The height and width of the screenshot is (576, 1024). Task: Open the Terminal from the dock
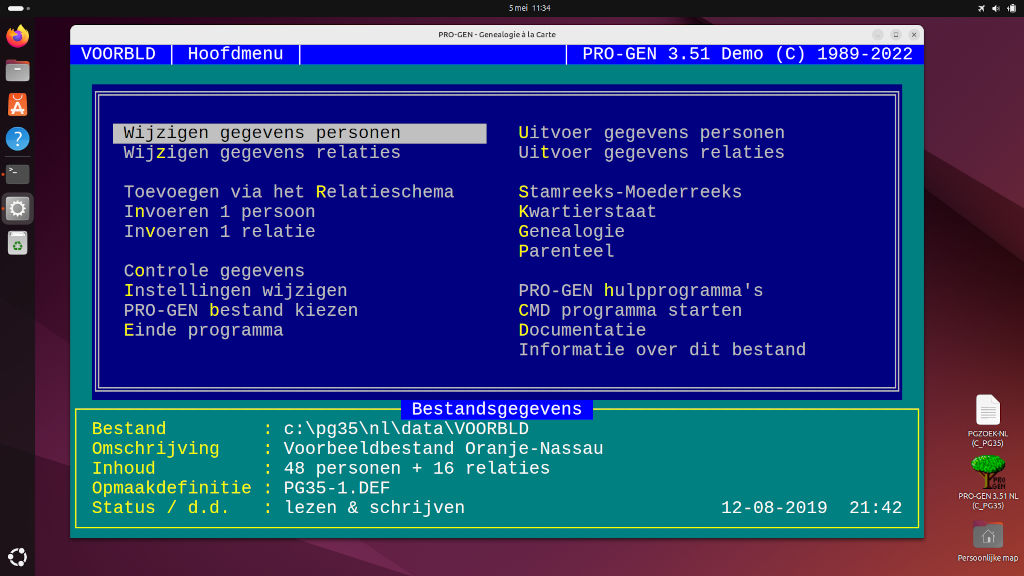18,174
